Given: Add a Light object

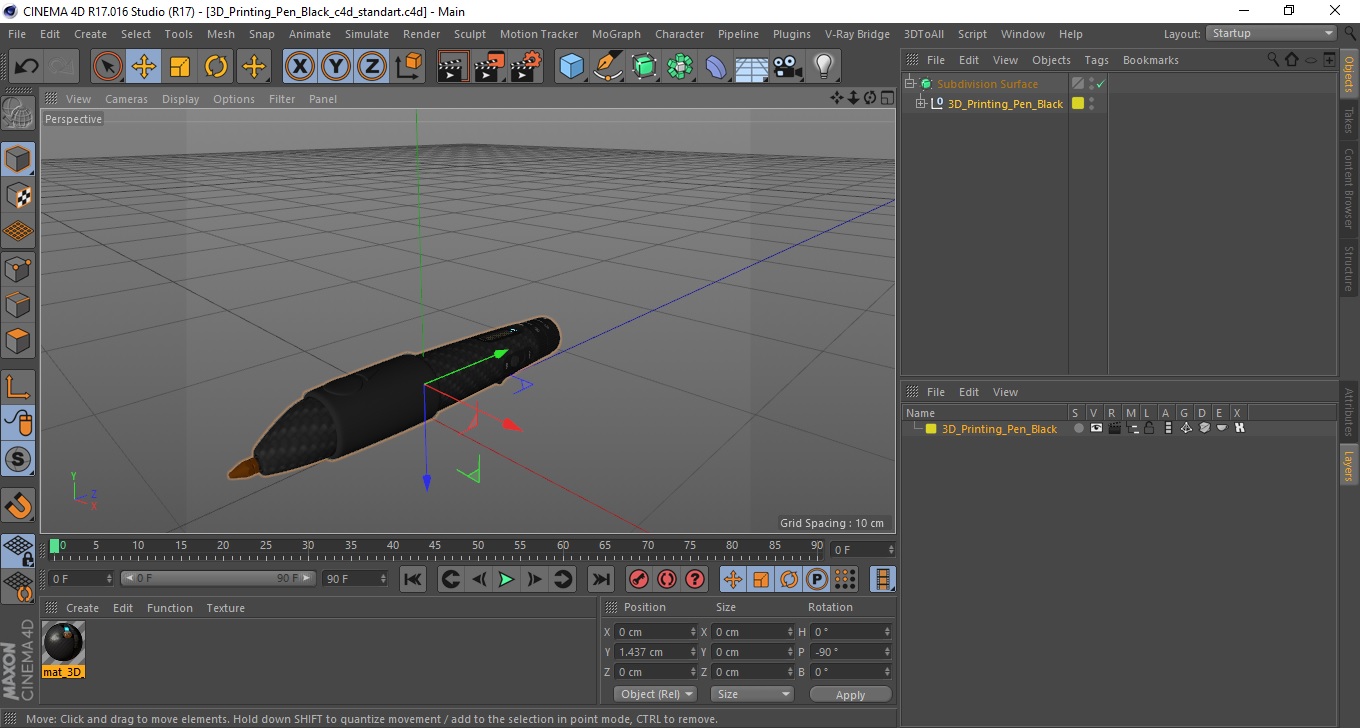Looking at the screenshot, I should 823,67.
